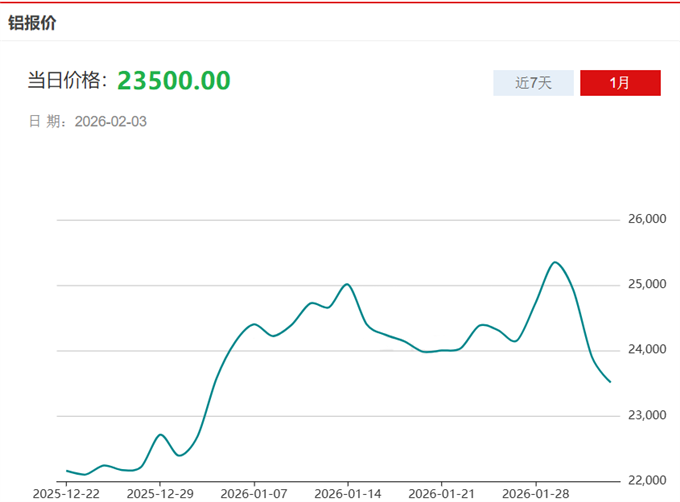This screenshot has width=680, height=502.
Task: Click the green 23500.00 price value
Action: coord(174,81)
